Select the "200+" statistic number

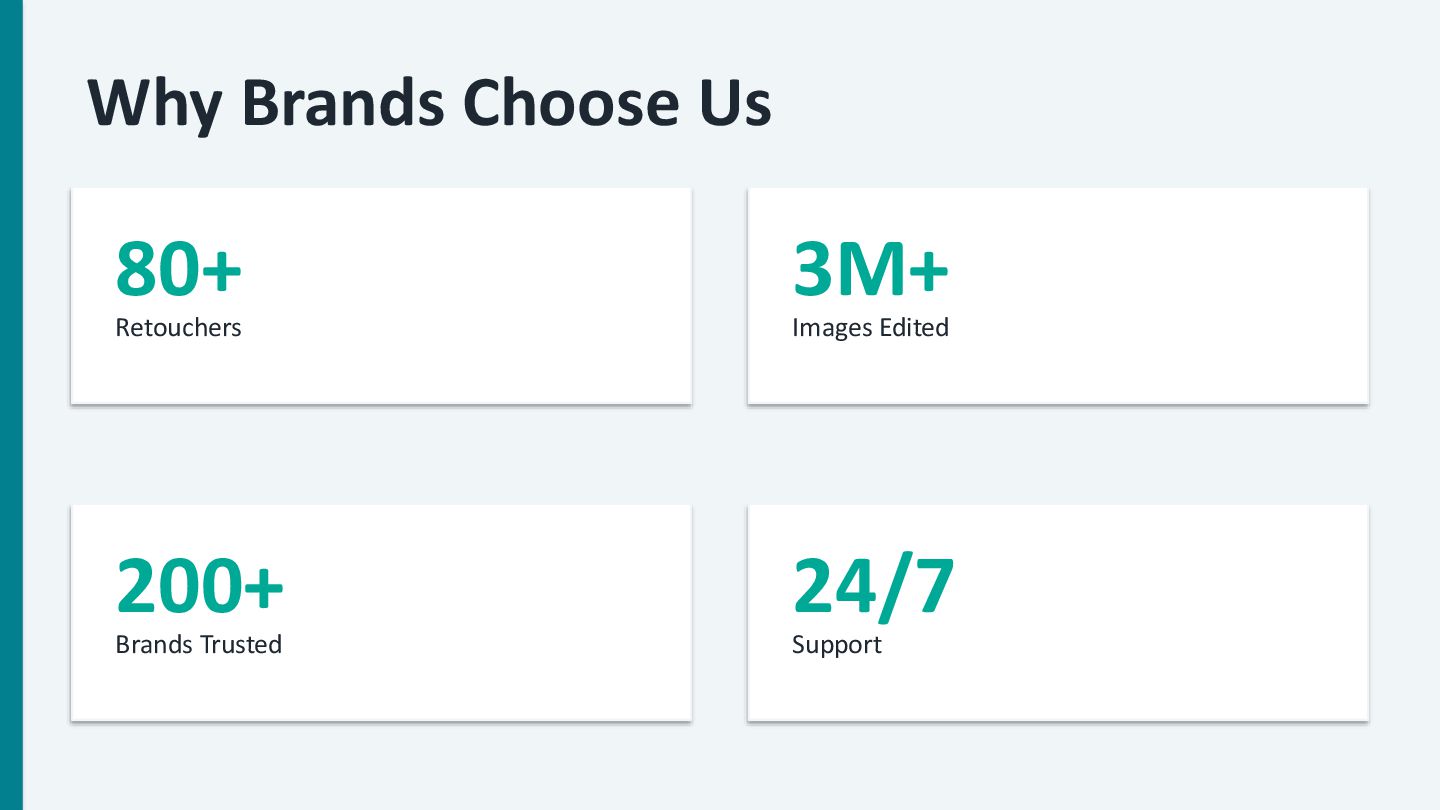coord(199,586)
